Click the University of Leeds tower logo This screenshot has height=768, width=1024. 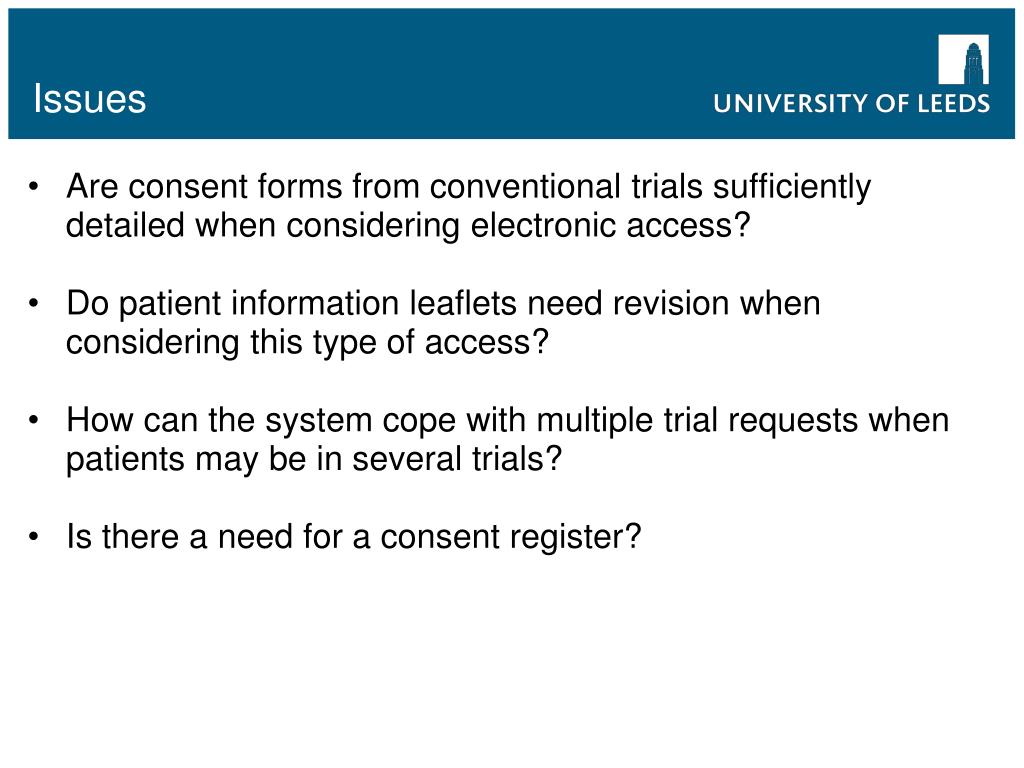[x=963, y=59]
